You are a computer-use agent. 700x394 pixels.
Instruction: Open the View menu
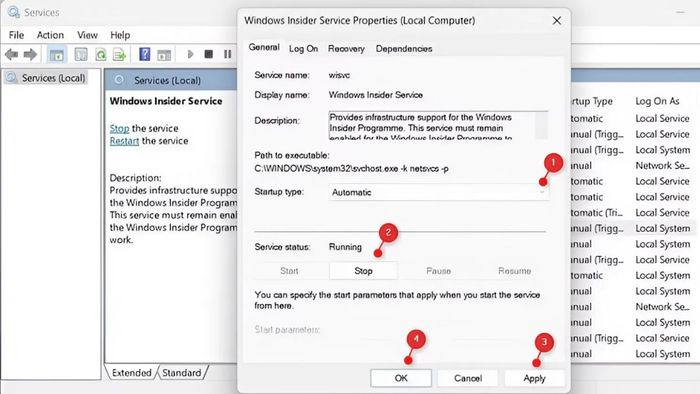87,35
